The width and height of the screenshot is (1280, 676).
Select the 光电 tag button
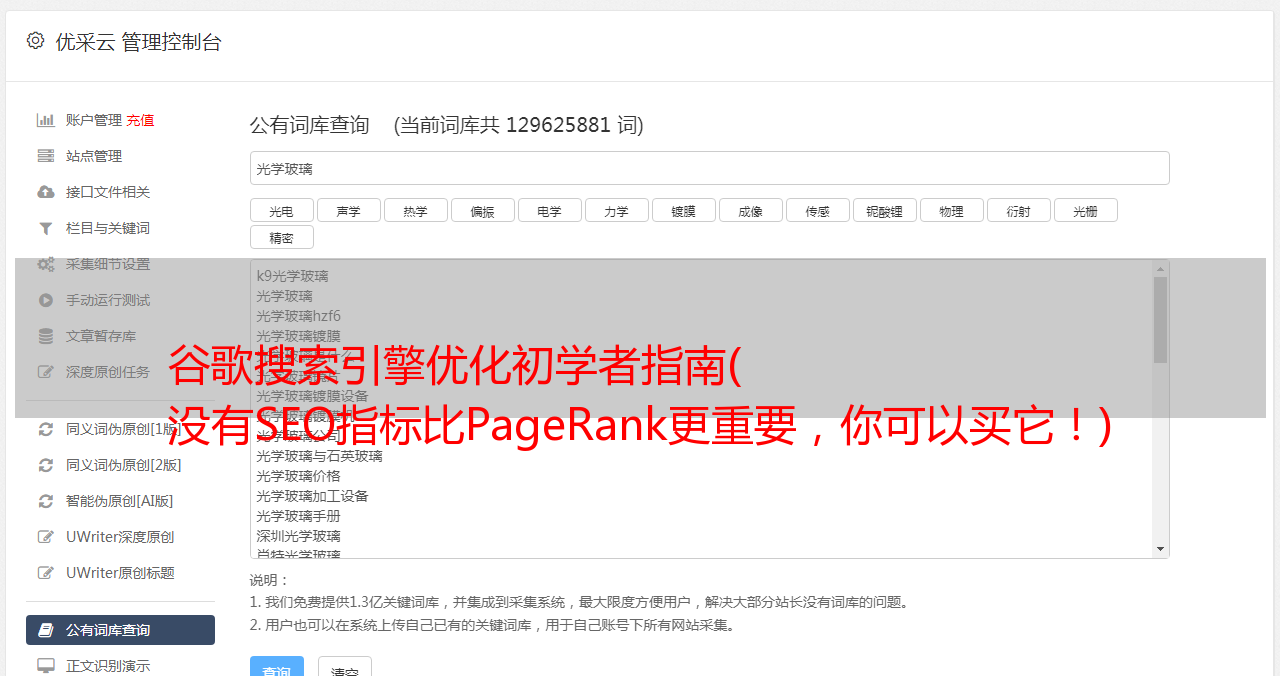click(x=281, y=210)
